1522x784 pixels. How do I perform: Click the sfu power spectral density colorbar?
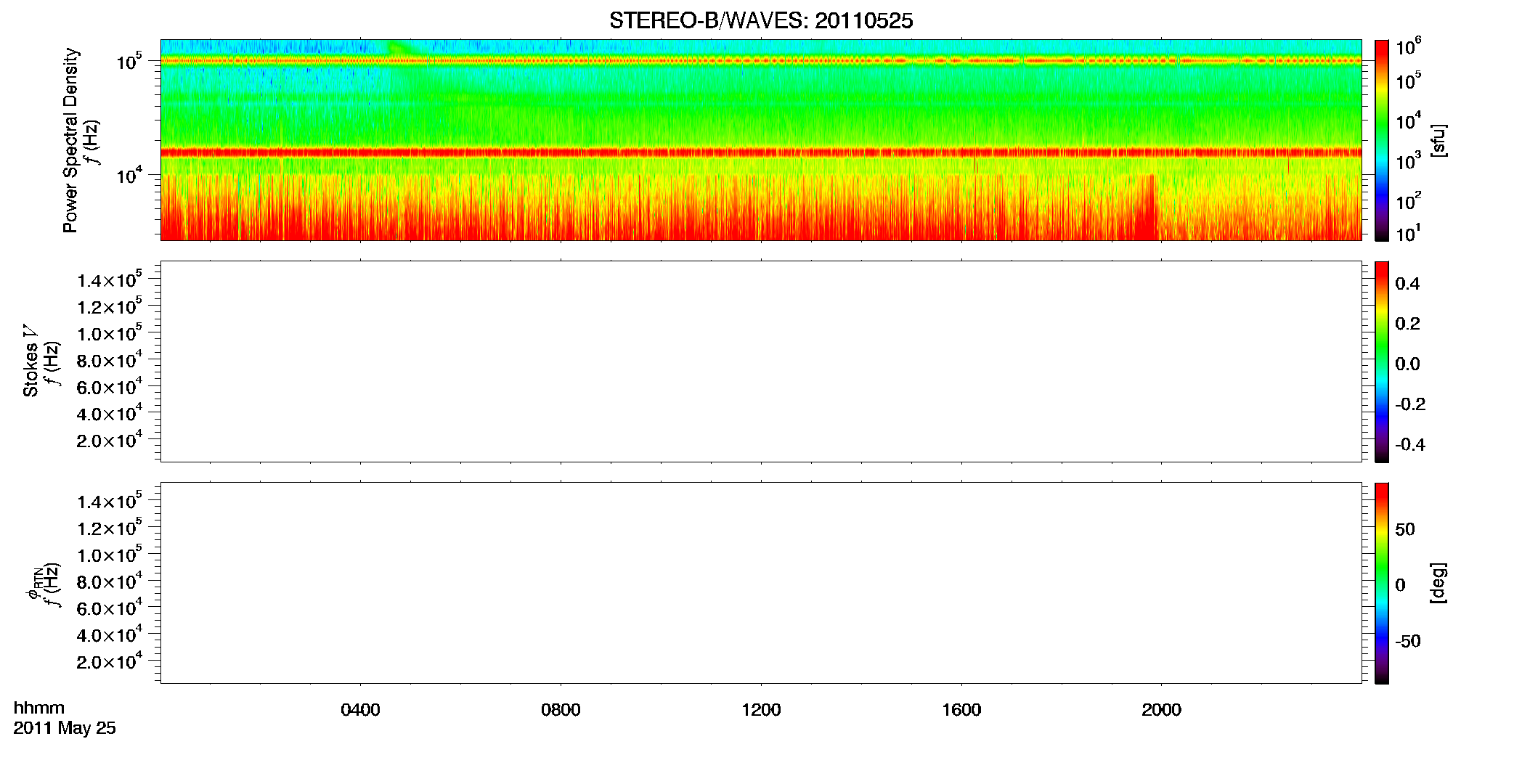pos(1382,140)
